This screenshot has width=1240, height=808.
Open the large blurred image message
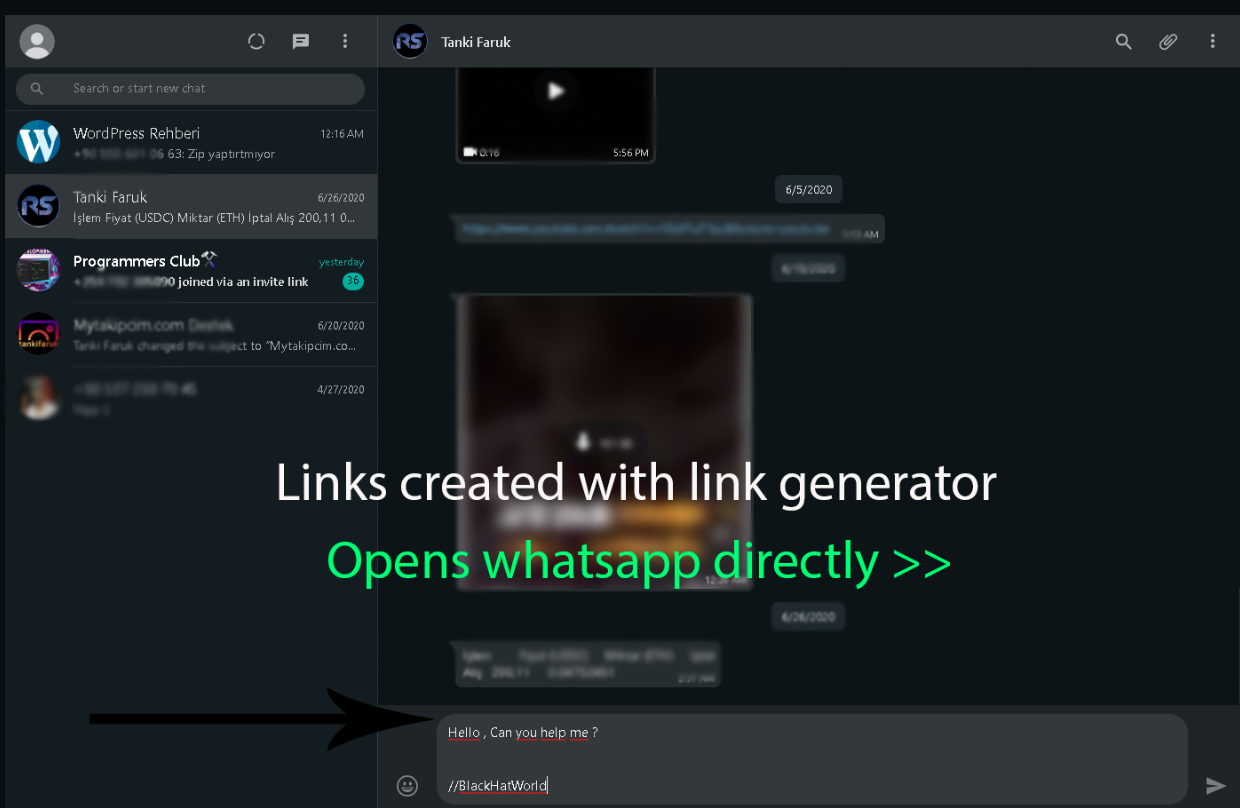pyautogui.click(x=603, y=441)
